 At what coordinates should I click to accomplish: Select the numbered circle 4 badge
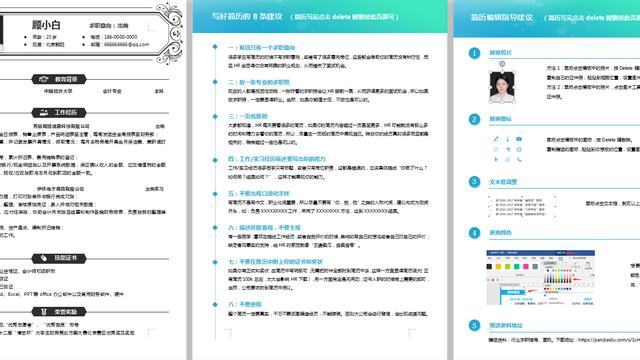pyautogui.click(x=474, y=233)
